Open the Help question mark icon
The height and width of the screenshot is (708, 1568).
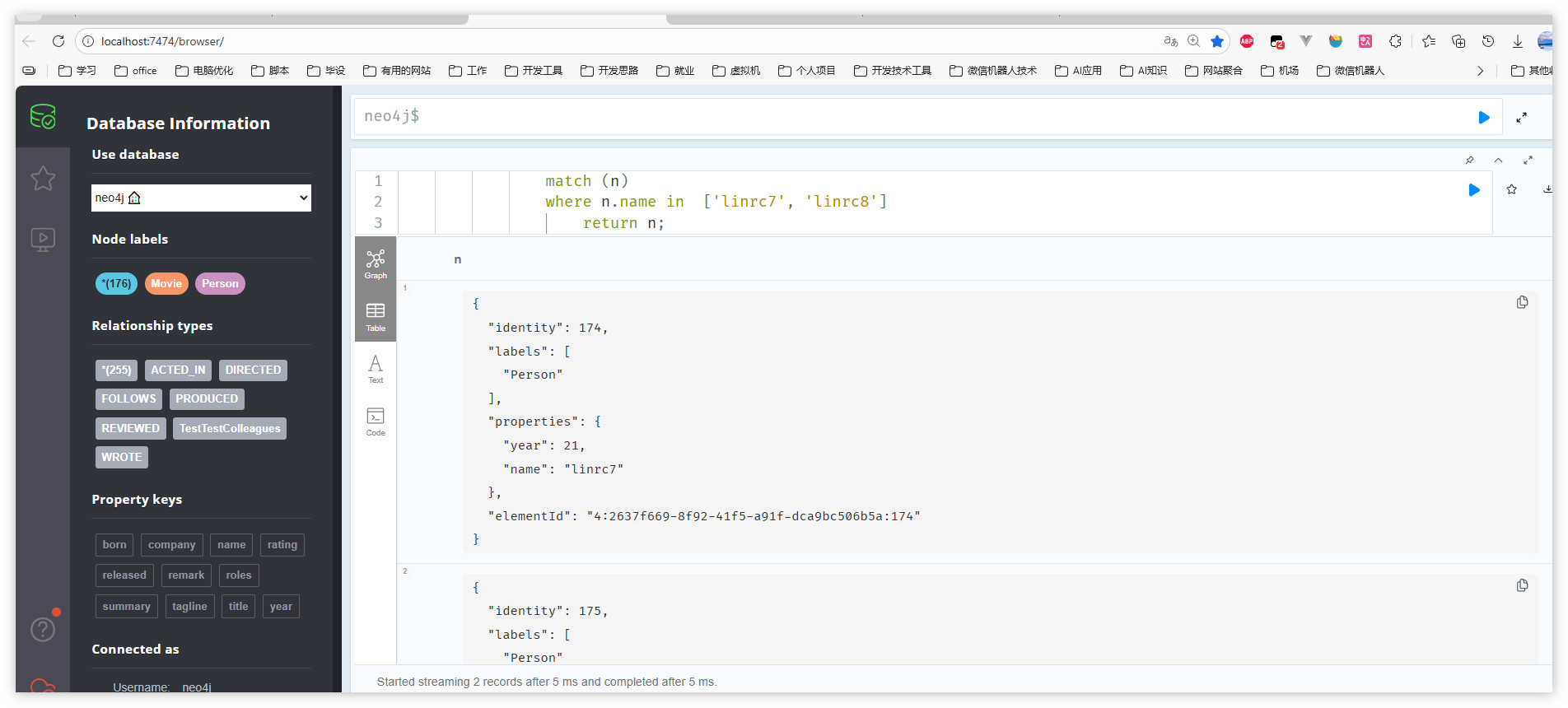click(x=43, y=630)
